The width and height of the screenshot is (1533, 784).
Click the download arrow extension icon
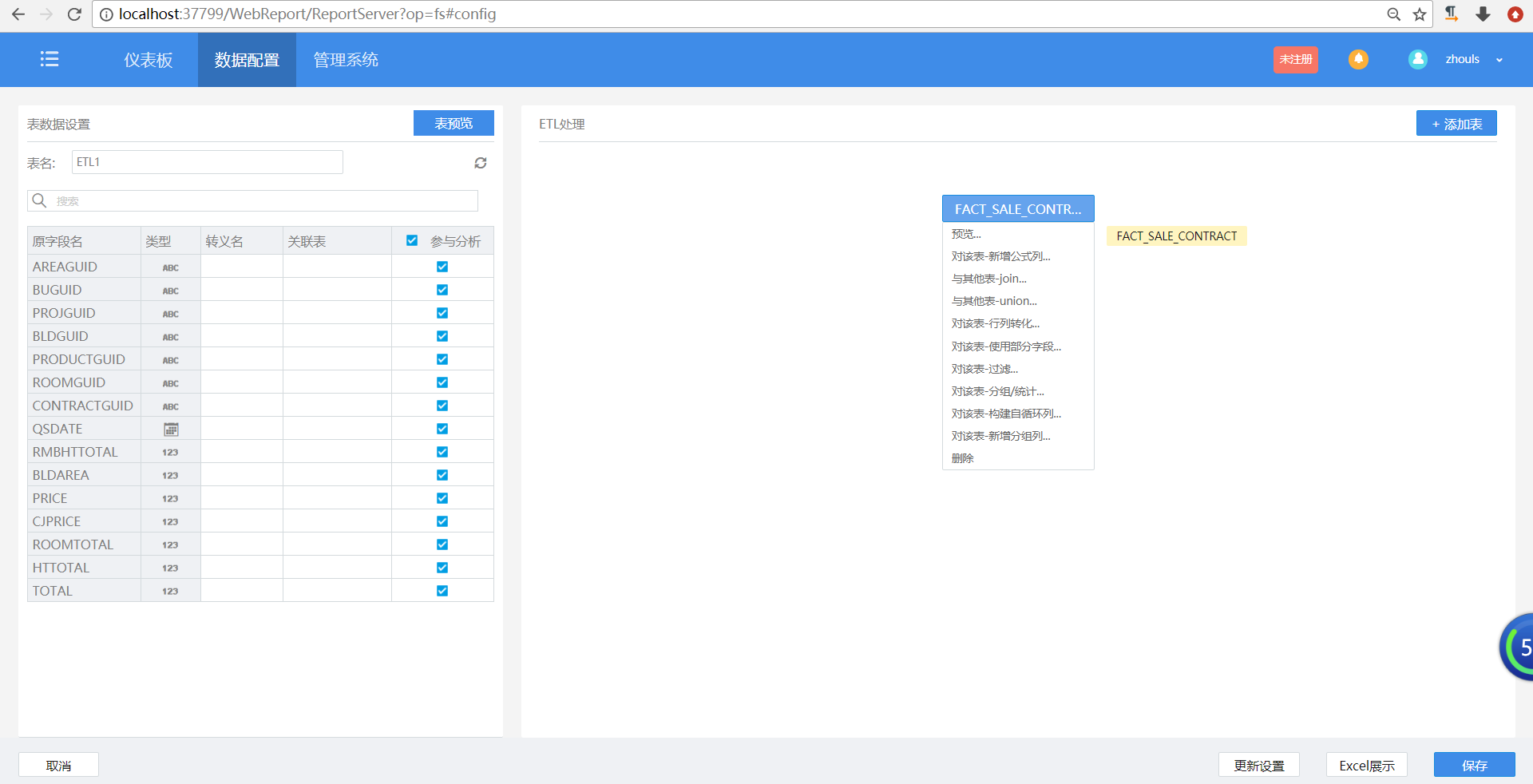pyautogui.click(x=1483, y=14)
